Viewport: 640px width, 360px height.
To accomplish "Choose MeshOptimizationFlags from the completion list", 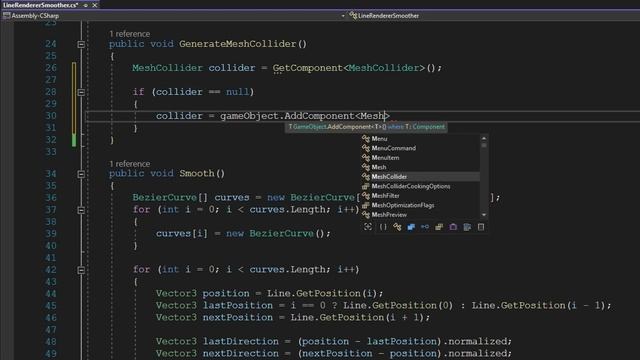I will [x=420, y=205].
